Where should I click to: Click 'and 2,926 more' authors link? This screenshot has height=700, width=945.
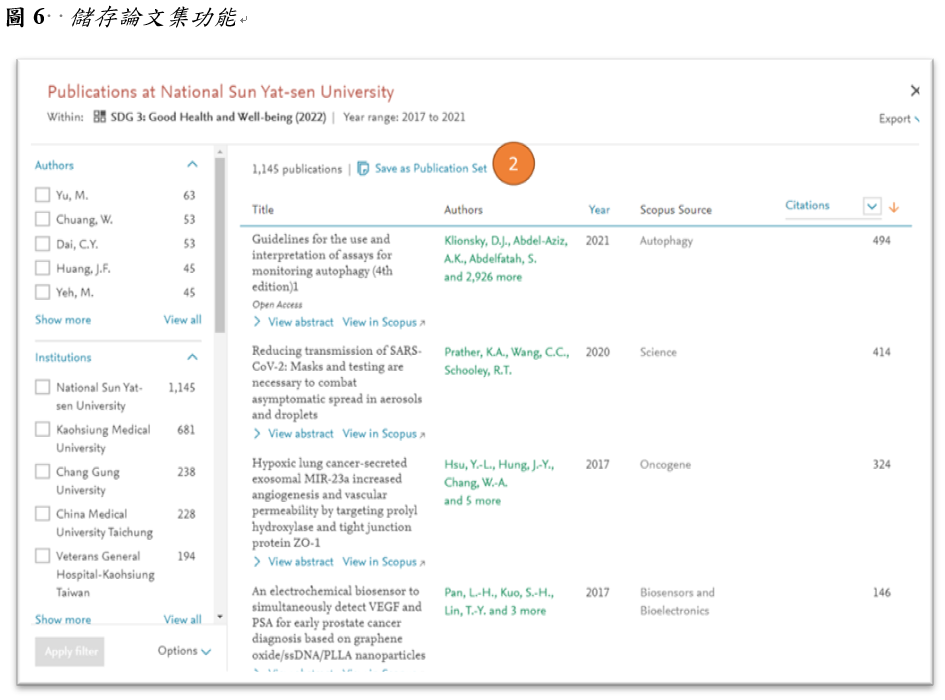(x=483, y=277)
